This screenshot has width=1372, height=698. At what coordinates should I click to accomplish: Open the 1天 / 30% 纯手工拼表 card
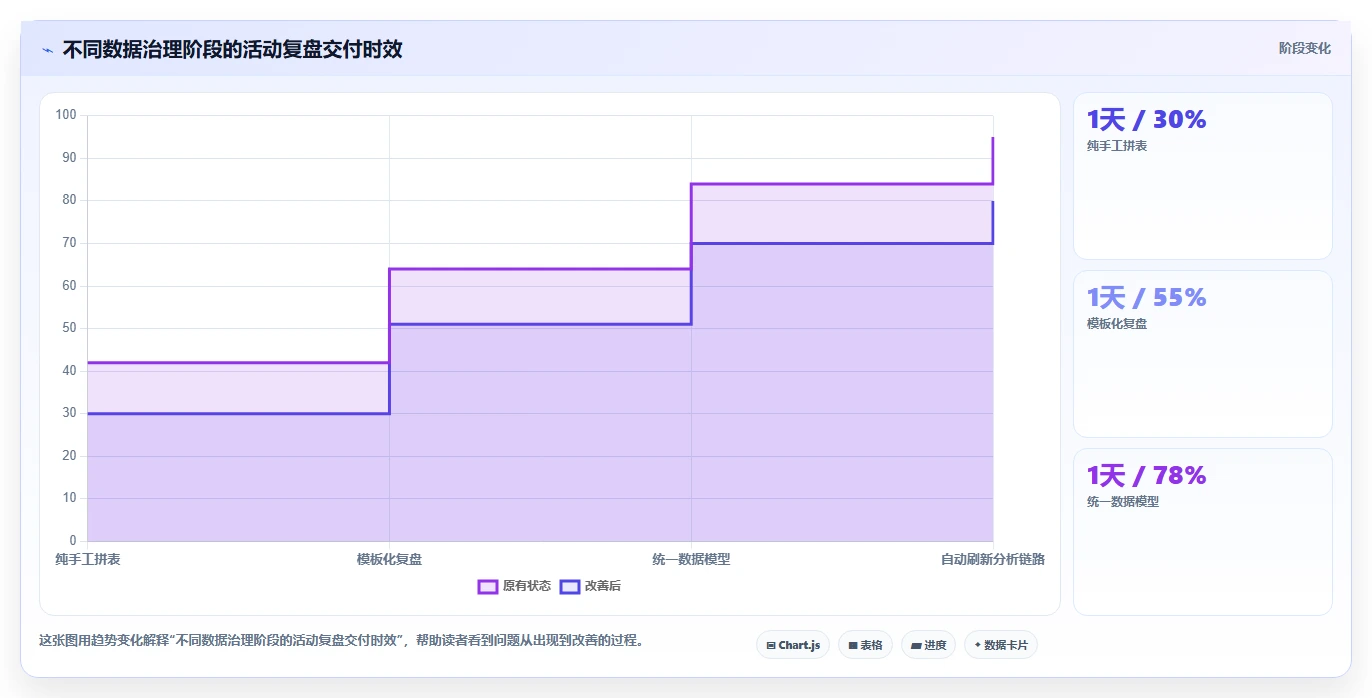click(x=1202, y=176)
